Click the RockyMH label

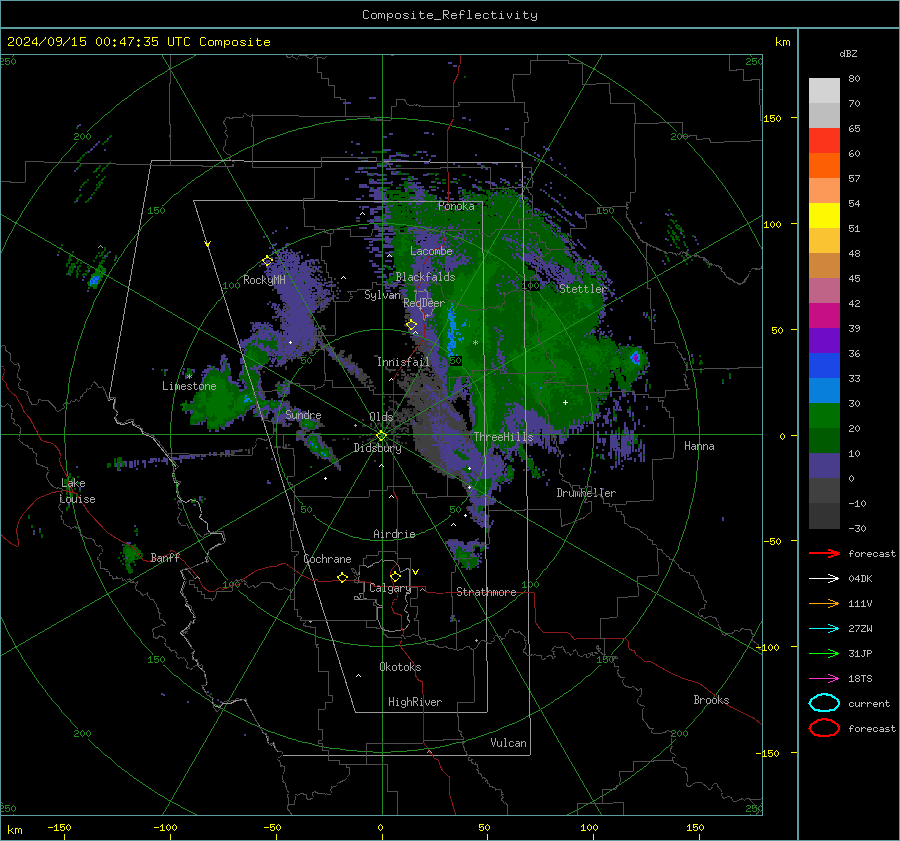(264, 280)
